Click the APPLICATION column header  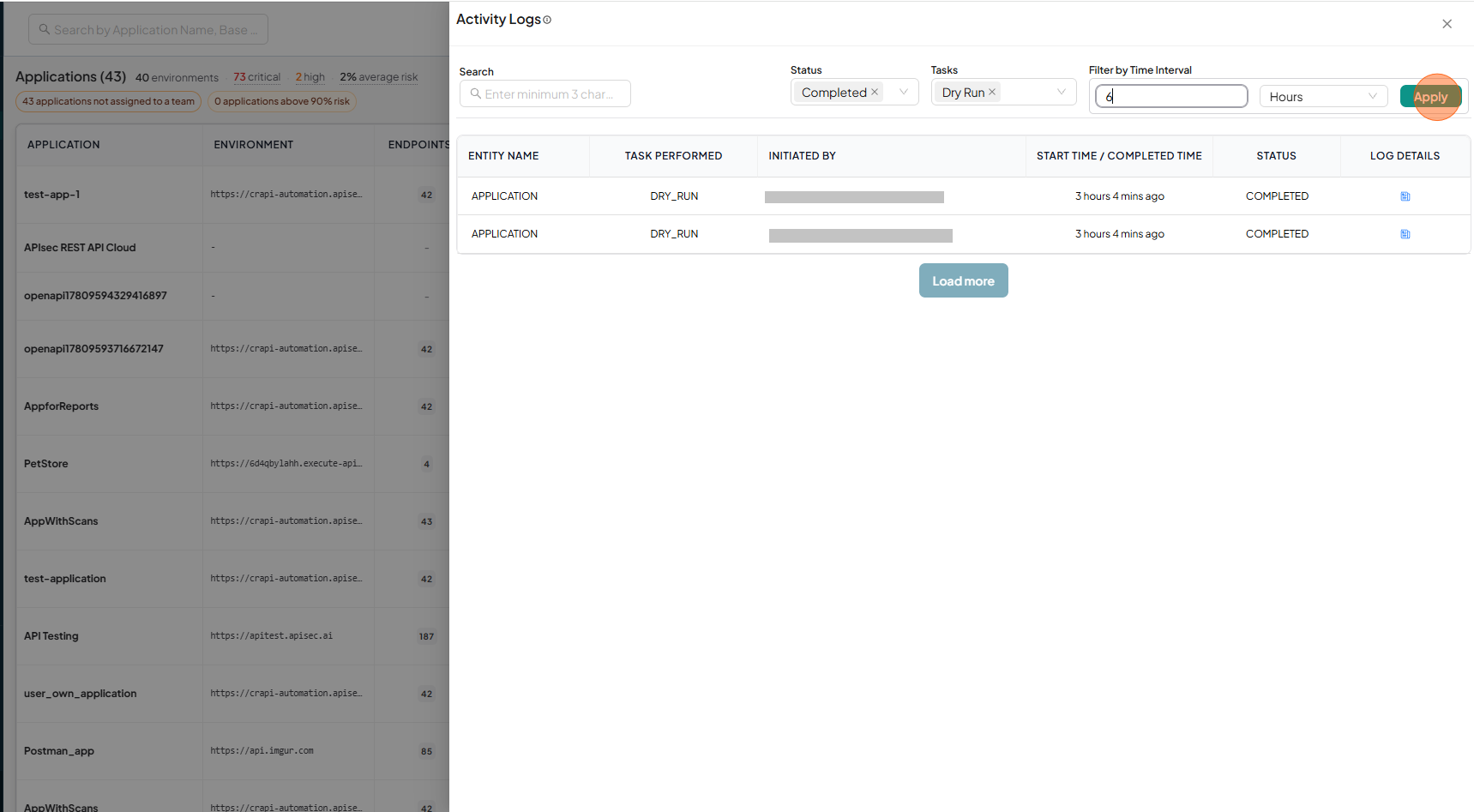[x=63, y=145]
